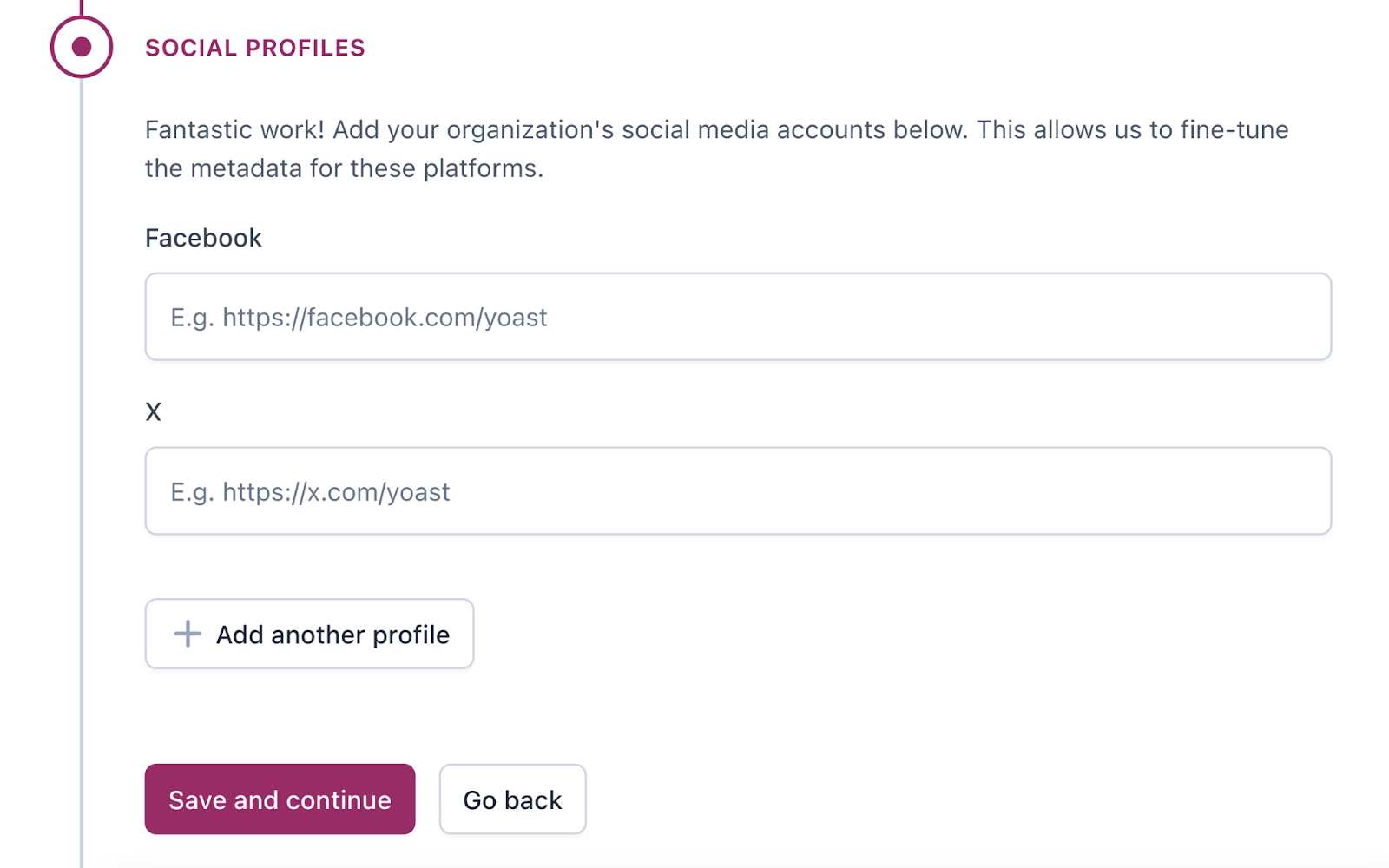
Task: Click the Facebook profile URL input field
Action: point(738,317)
